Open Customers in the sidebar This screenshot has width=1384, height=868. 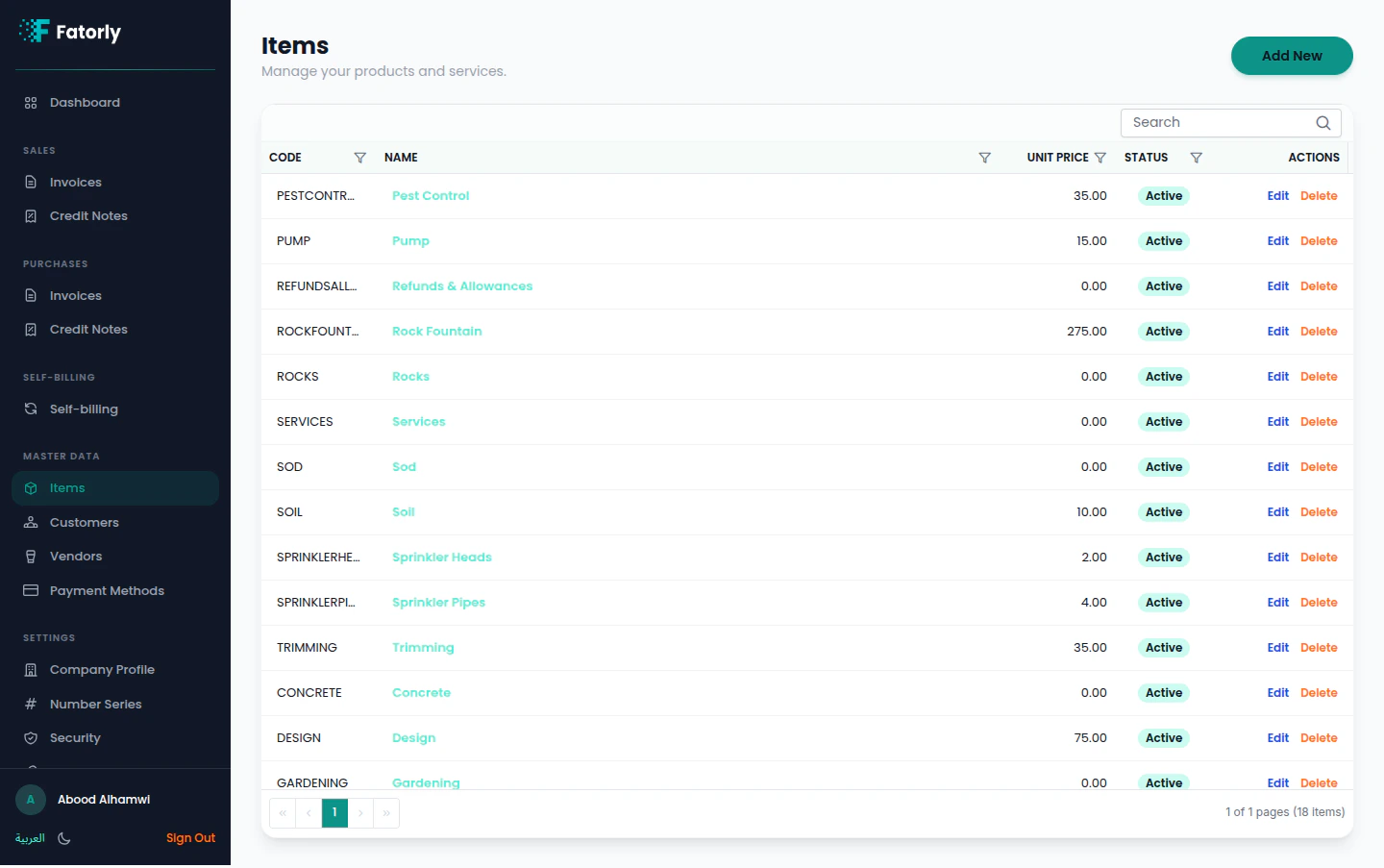click(115, 523)
